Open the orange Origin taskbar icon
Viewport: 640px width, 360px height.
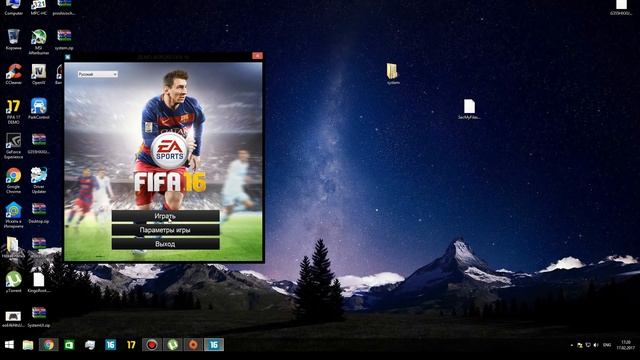[193, 345]
